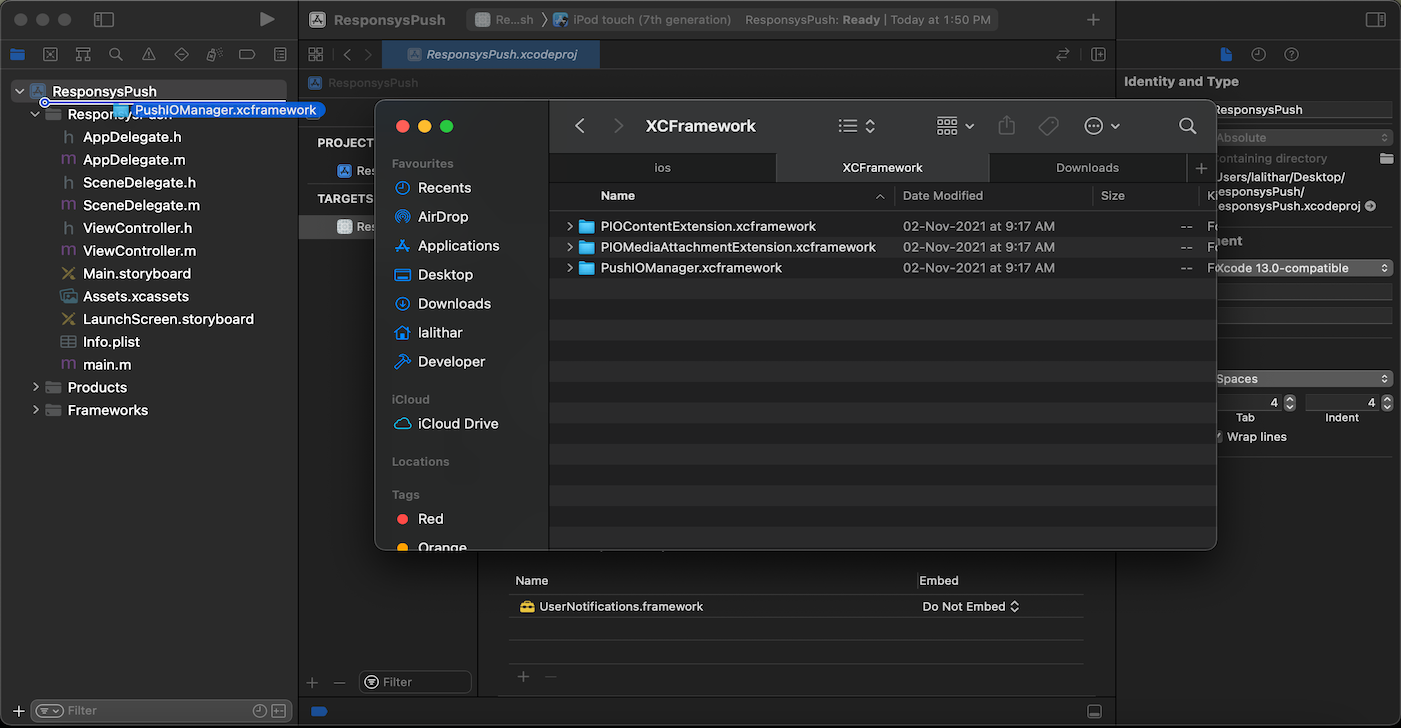Choose containing directory folder icon
1401x728 pixels.
(x=1386, y=158)
